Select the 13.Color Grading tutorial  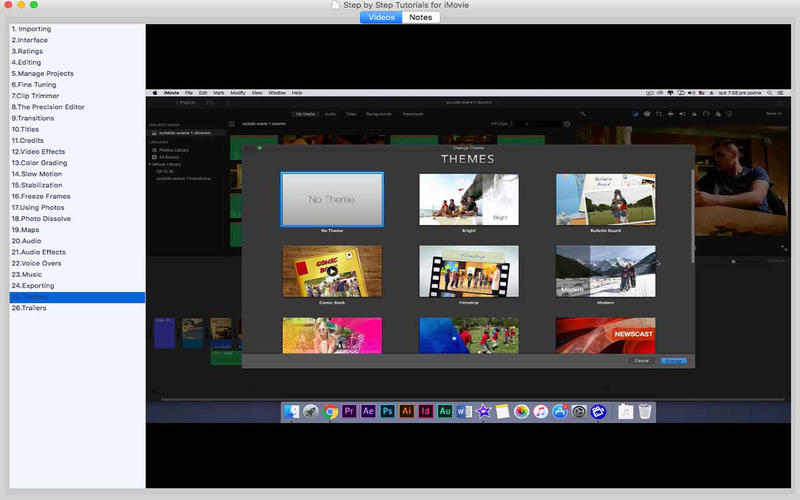39,163
